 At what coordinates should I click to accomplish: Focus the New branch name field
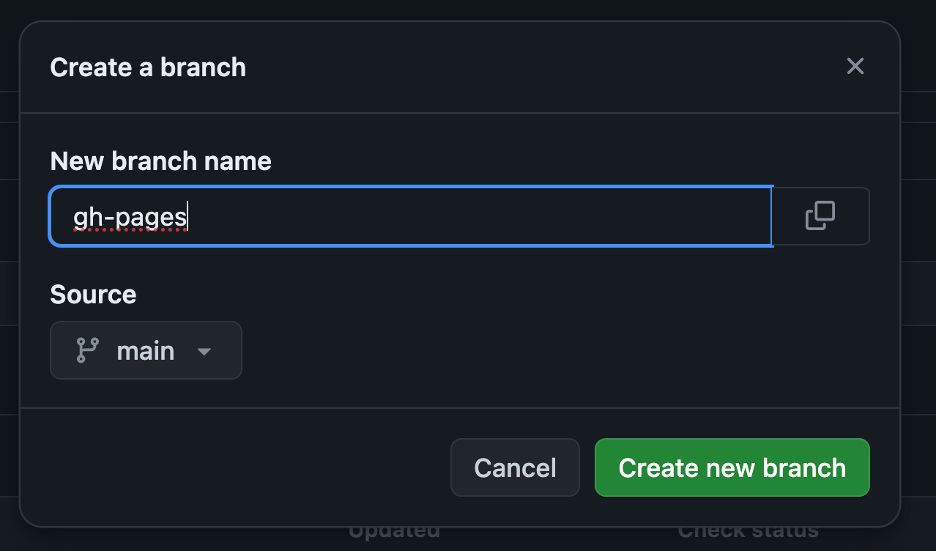(x=410, y=216)
